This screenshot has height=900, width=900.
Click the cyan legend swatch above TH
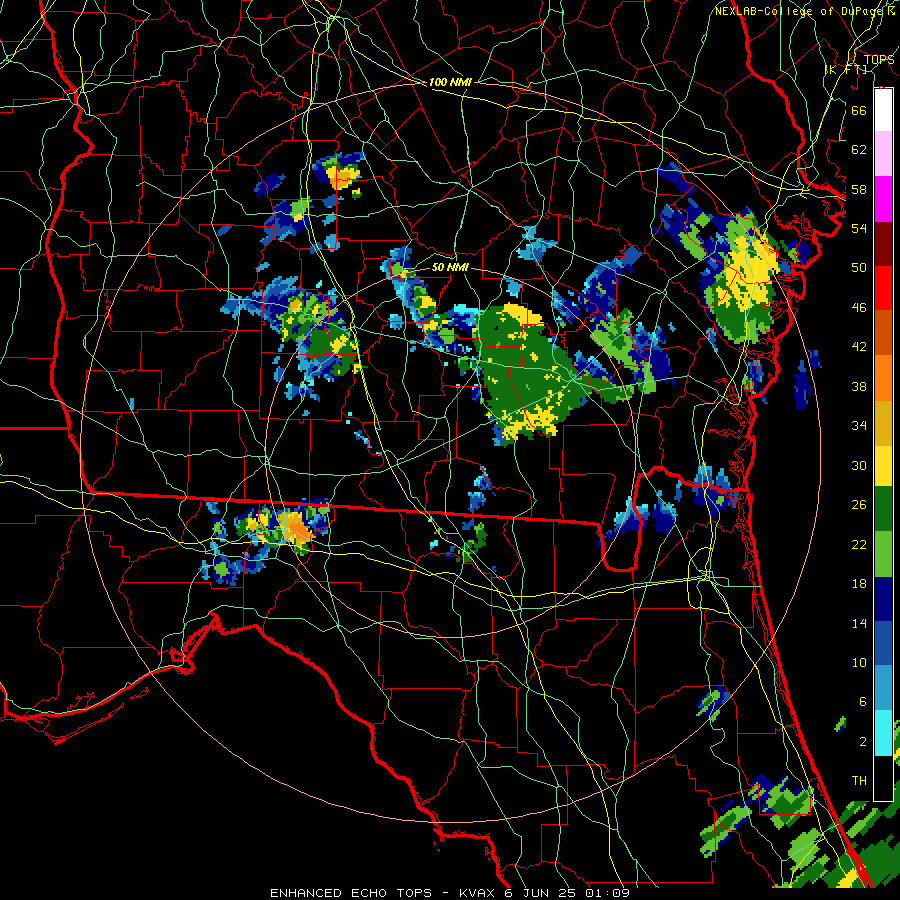(x=883, y=733)
